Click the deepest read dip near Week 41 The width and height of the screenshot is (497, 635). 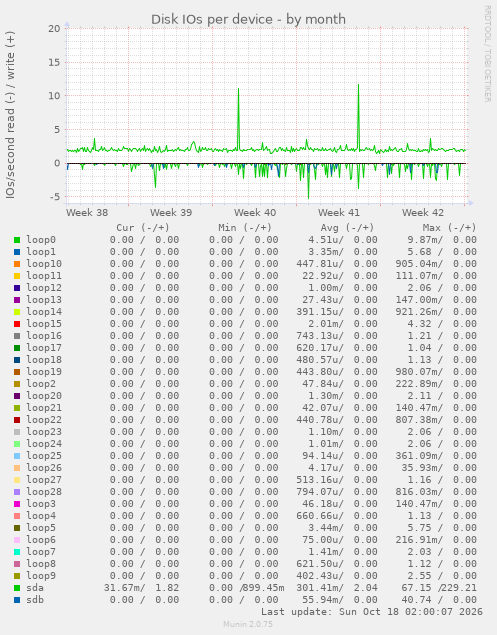[x=308, y=198]
